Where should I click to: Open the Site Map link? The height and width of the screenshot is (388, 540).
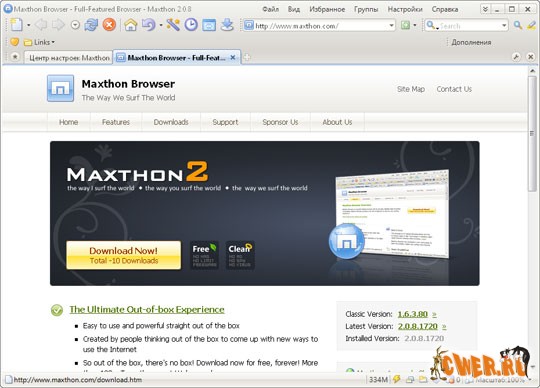pos(411,89)
